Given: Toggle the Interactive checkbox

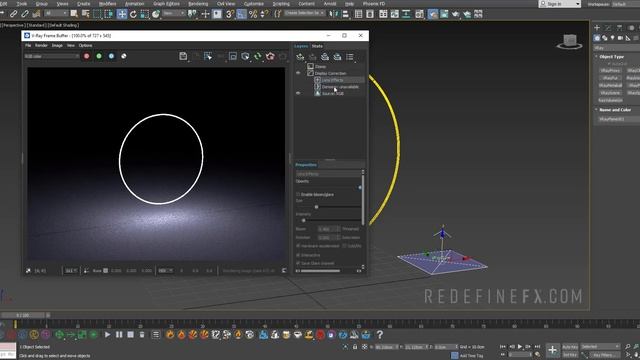Looking at the screenshot, I should click(298, 255).
